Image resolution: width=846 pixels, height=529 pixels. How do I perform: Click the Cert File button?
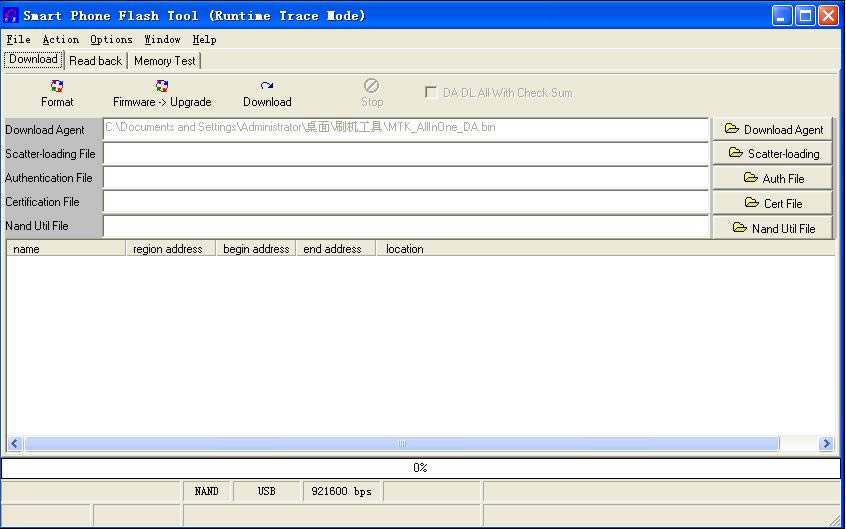(x=773, y=203)
